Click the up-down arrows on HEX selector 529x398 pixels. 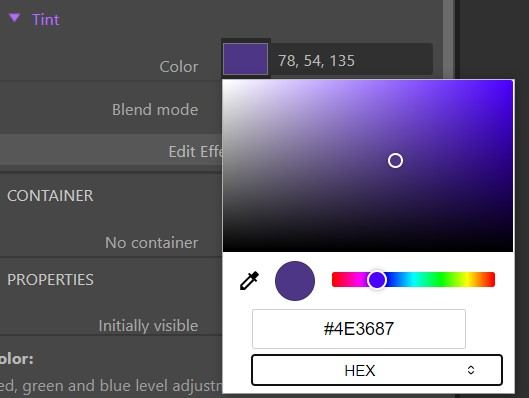coord(471,370)
